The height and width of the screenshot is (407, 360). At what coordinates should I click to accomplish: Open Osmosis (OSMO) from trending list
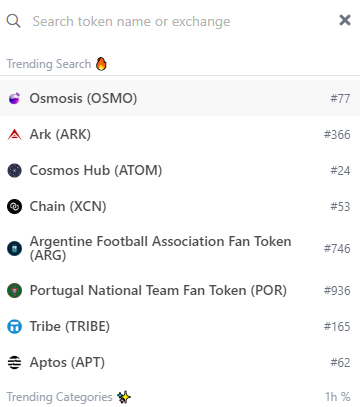pyautogui.click(x=180, y=98)
